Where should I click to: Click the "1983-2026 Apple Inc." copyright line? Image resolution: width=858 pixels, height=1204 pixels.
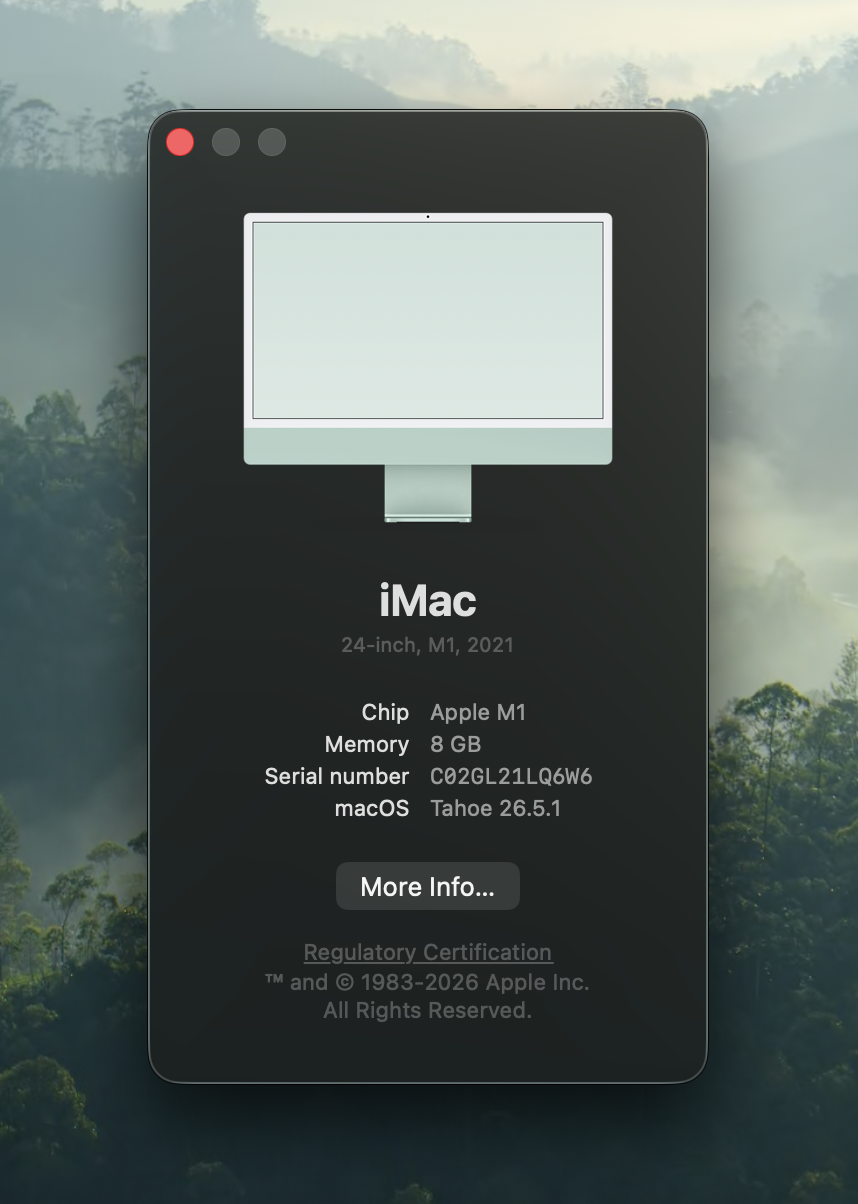(x=428, y=982)
